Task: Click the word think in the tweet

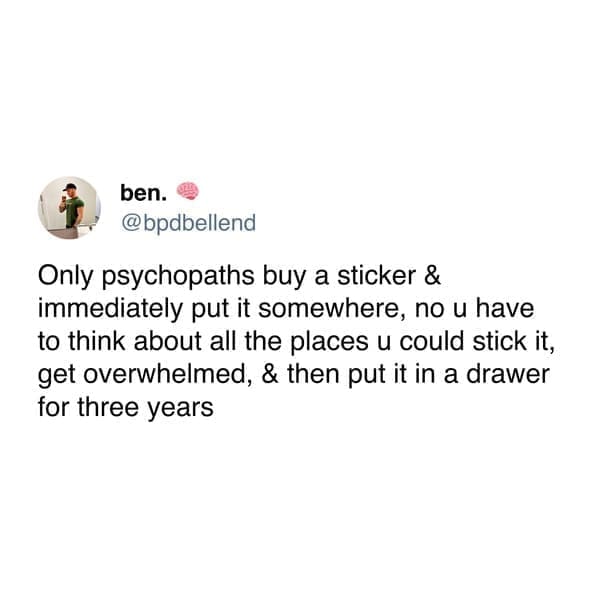Action: 97,341
